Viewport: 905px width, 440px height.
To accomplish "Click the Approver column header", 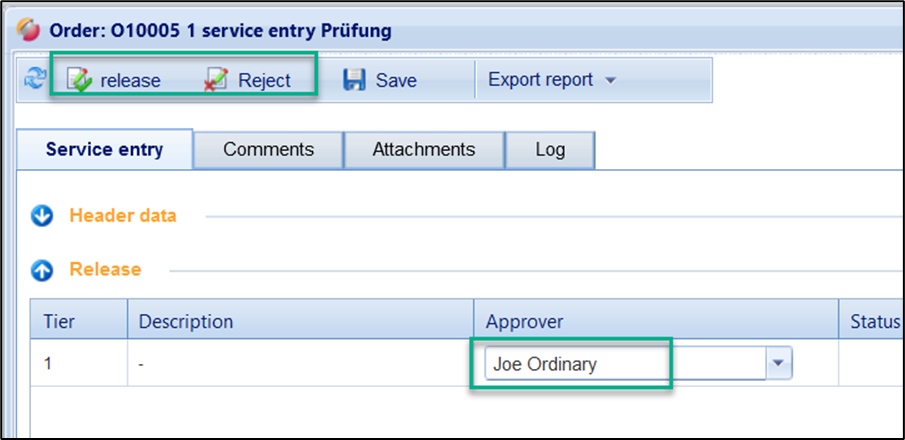I will click(x=525, y=321).
